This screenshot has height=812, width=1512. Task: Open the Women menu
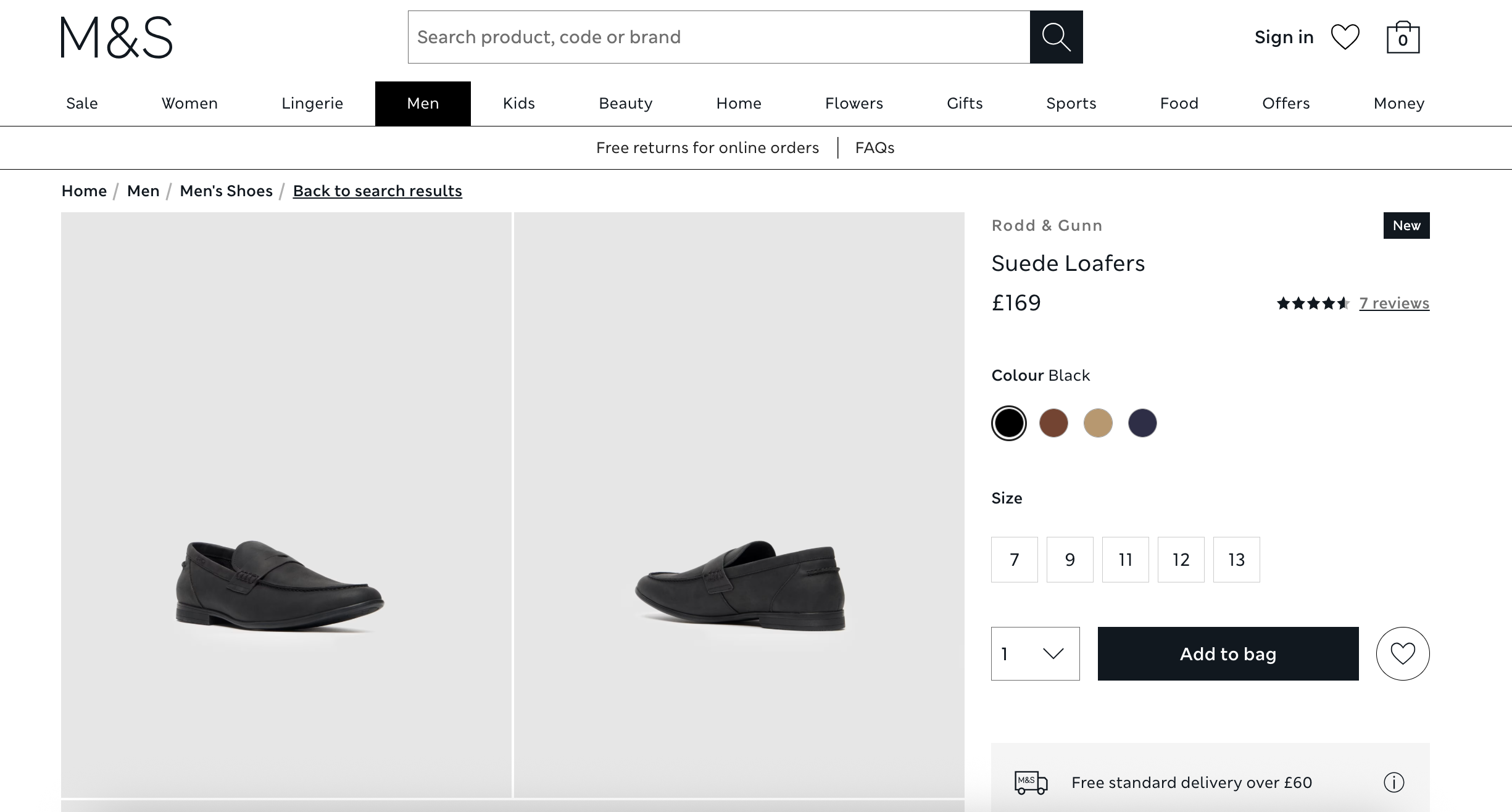[x=189, y=104]
